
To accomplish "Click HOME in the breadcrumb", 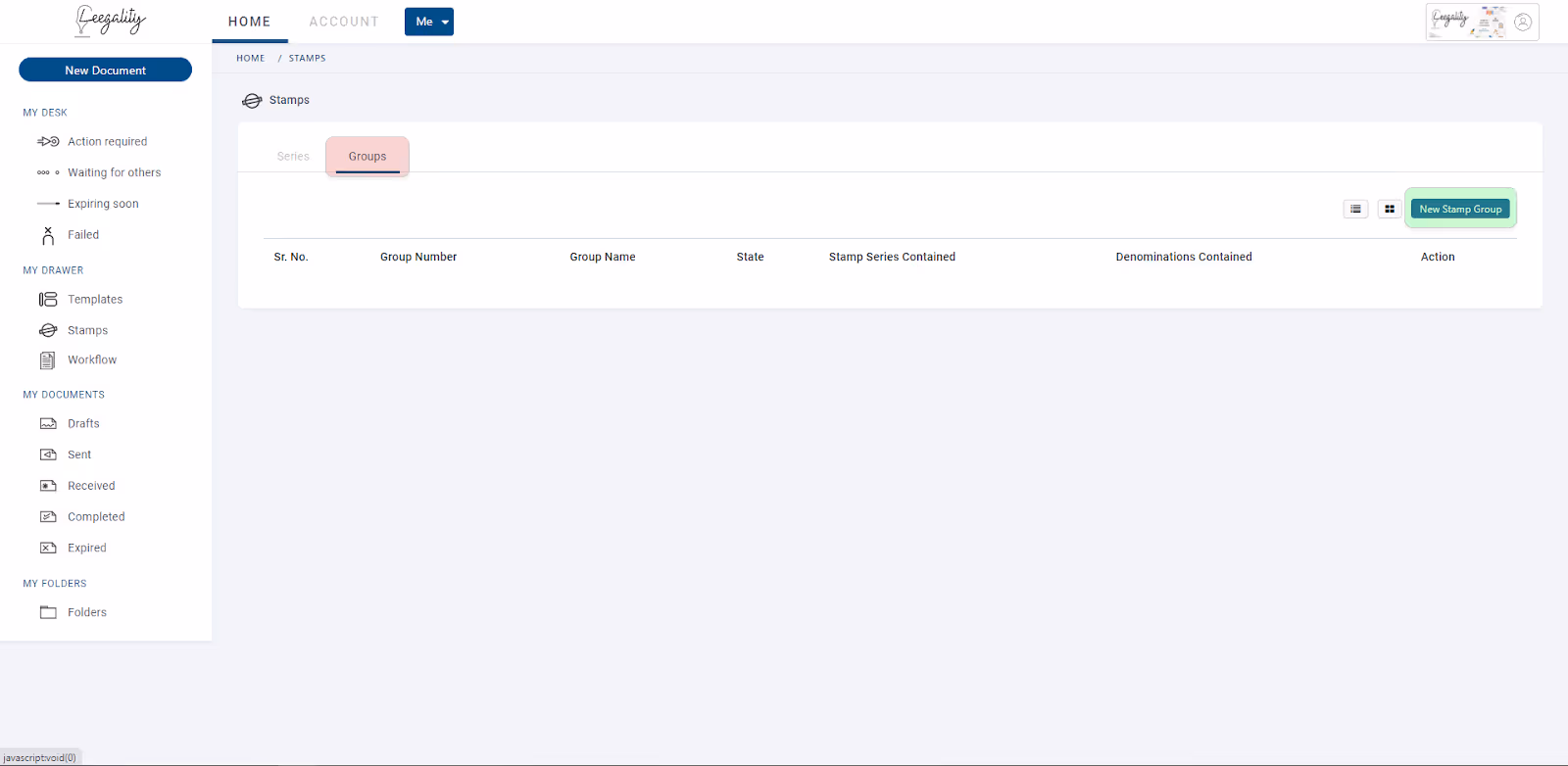I will click(251, 59).
